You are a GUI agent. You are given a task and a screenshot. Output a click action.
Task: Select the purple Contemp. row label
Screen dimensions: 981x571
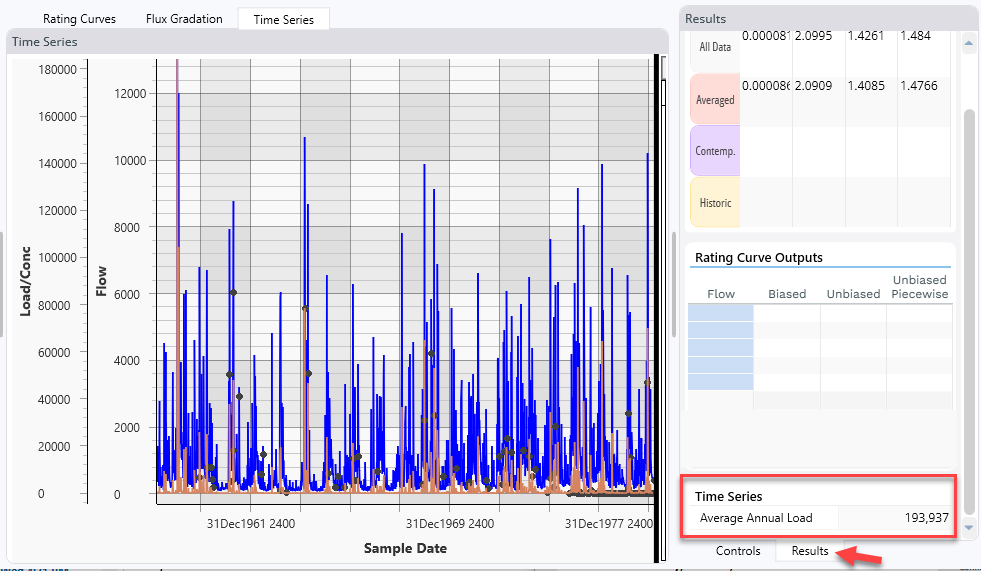click(715, 152)
